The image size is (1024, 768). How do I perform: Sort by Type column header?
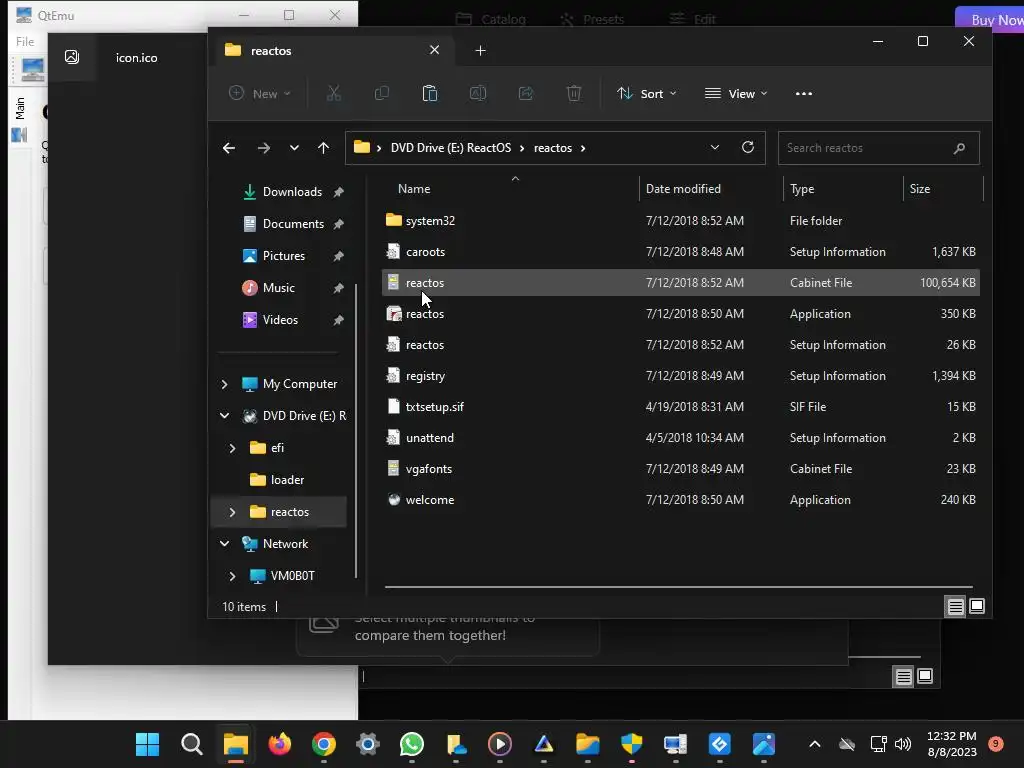pyautogui.click(x=802, y=189)
